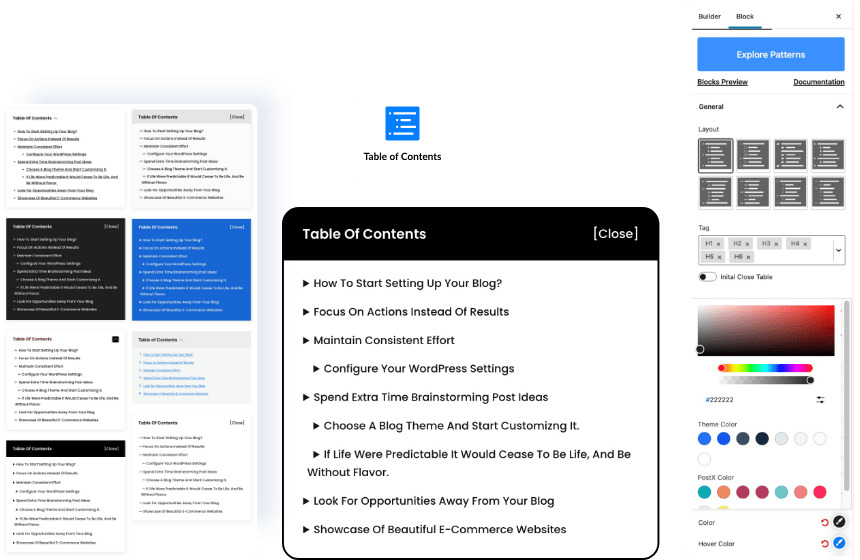Expand the 'Maintain Consistent Effort' triangle
This screenshot has height=560, width=860.
pyautogui.click(x=306, y=341)
